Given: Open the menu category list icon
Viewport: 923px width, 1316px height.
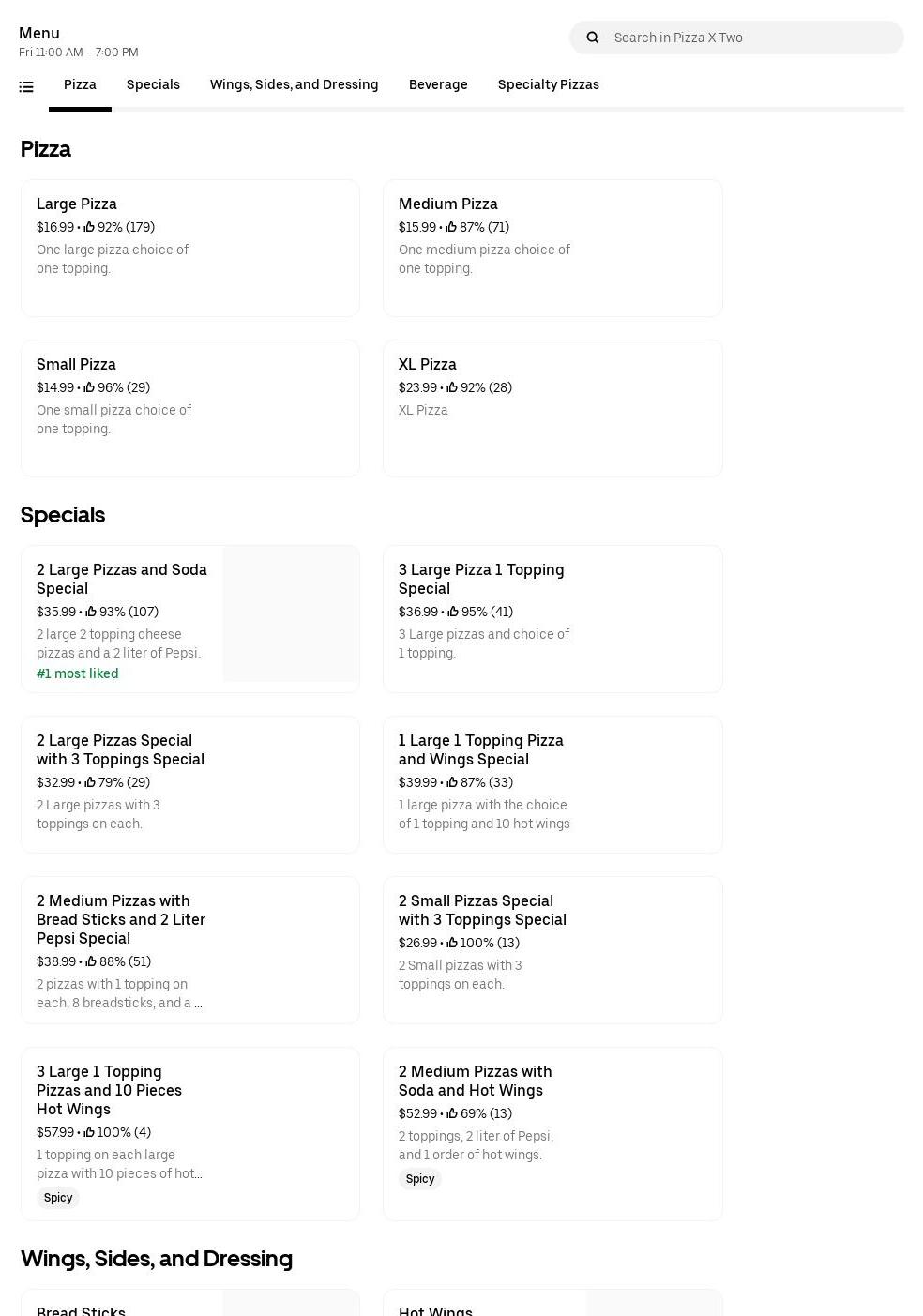Looking at the screenshot, I should point(26,86).
